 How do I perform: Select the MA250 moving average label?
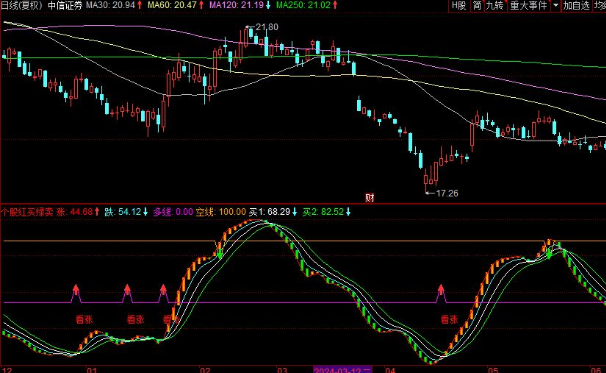tap(307, 5)
